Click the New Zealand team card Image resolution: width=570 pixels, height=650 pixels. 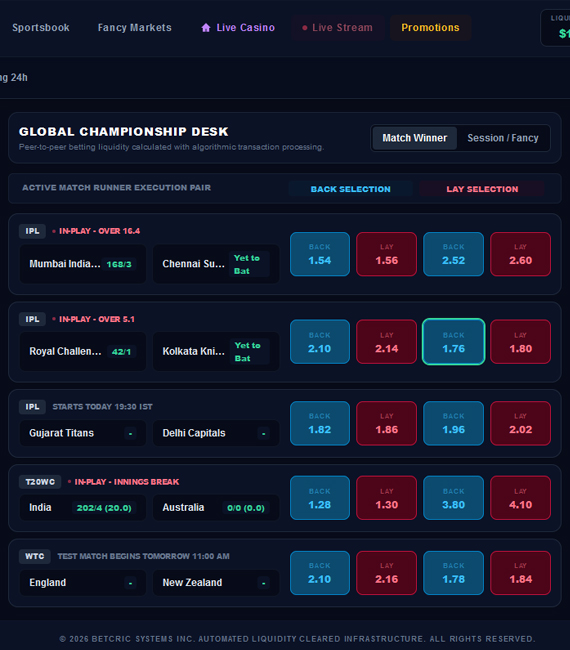point(216,582)
